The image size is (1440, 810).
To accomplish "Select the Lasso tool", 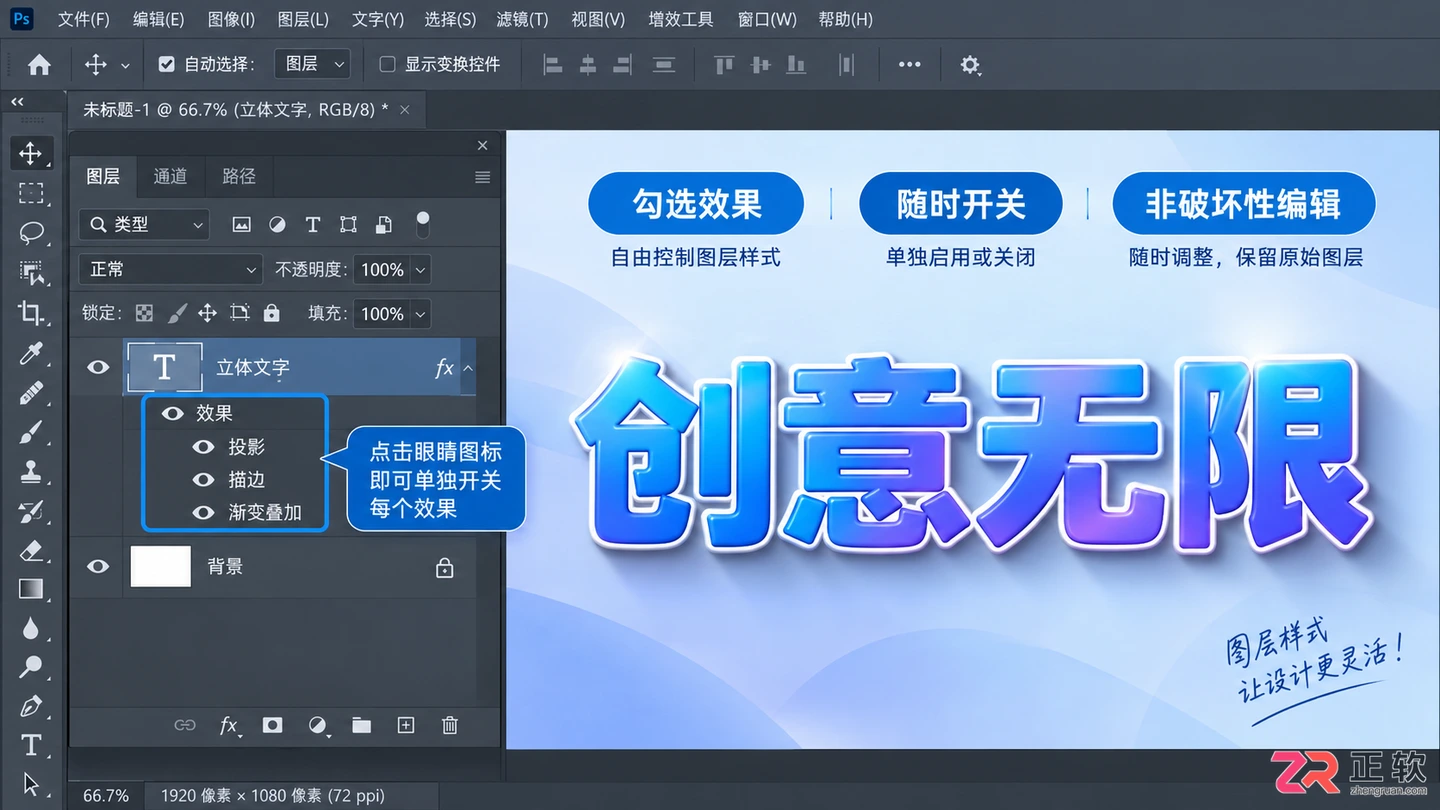I will (x=31, y=233).
